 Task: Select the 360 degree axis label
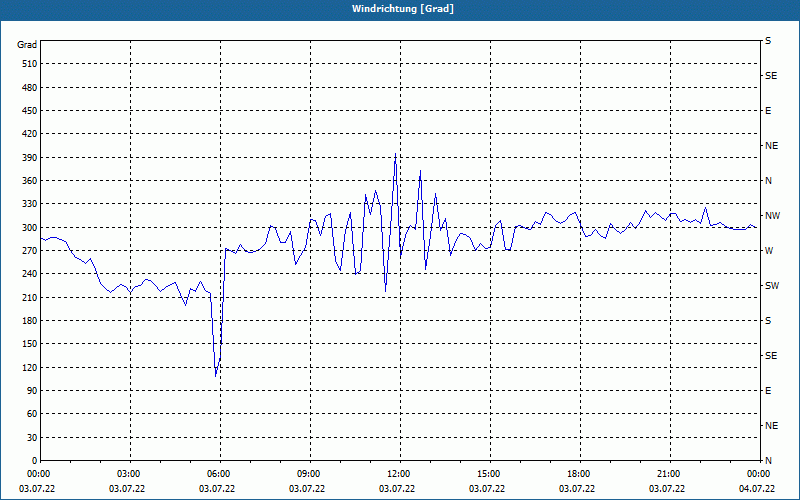point(30,181)
